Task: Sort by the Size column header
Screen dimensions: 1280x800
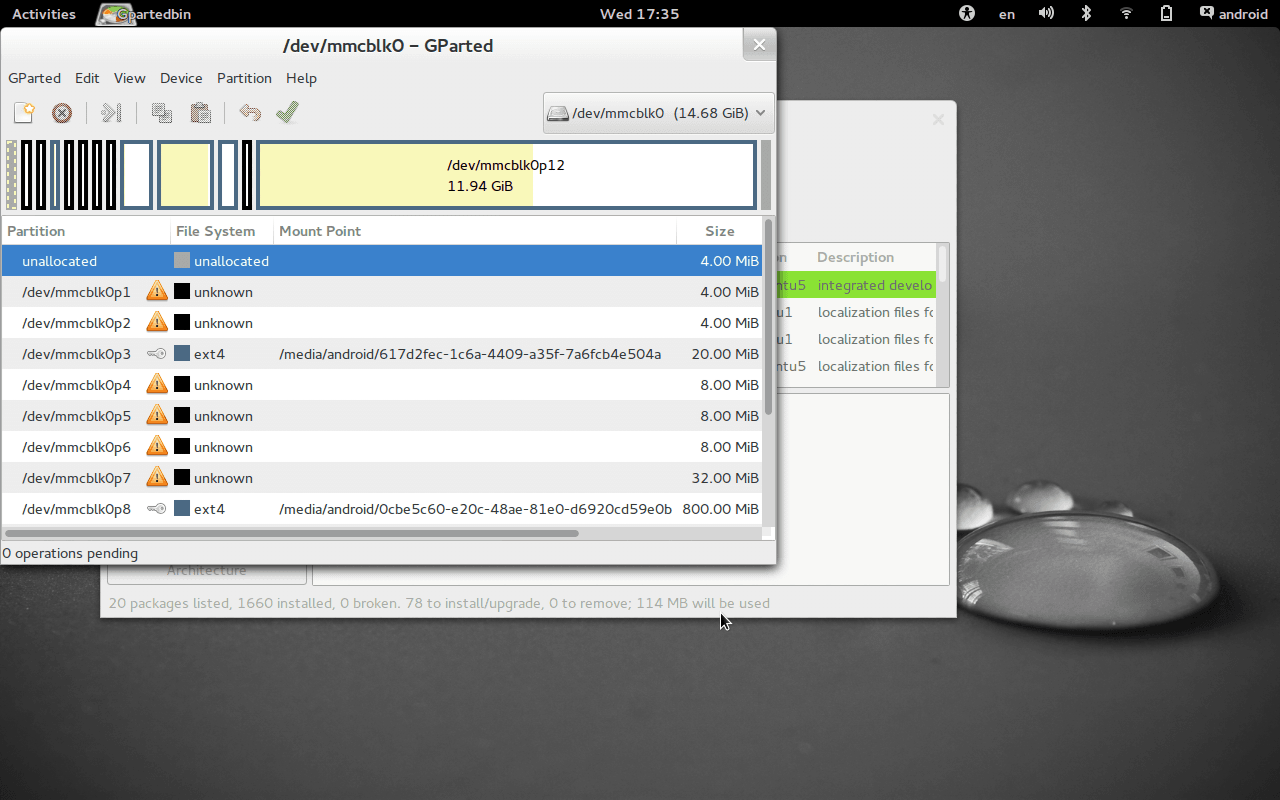Action: 719,231
